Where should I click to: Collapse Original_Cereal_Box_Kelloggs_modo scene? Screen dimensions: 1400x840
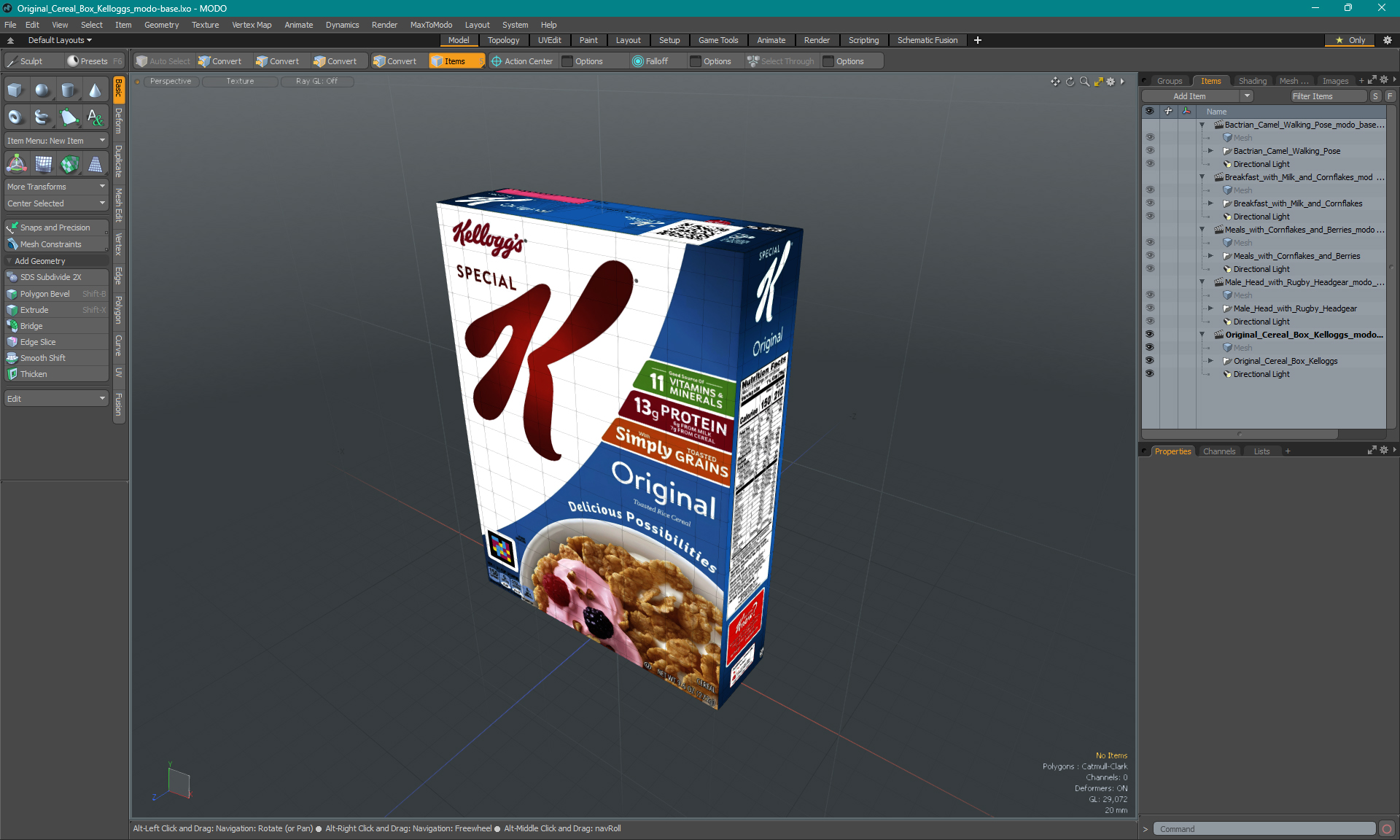pyautogui.click(x=1202, y=335)
